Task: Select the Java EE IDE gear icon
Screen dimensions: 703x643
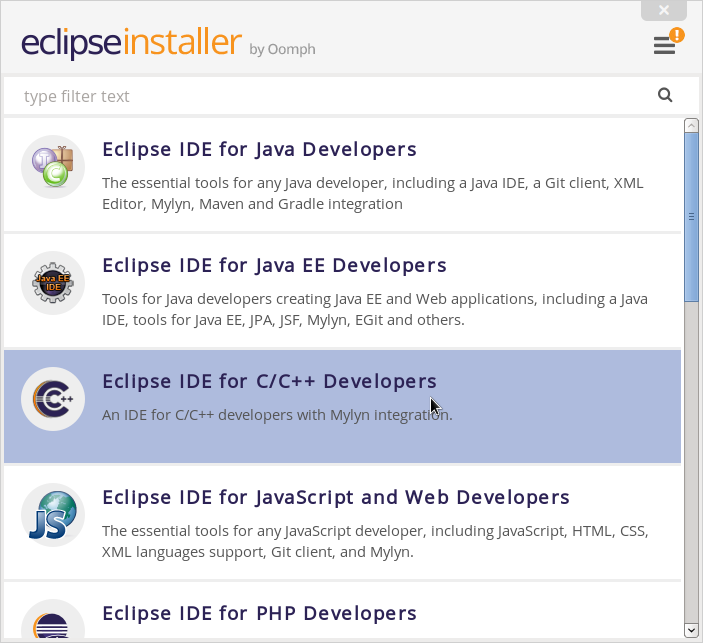Action: (x=53, y=283)
